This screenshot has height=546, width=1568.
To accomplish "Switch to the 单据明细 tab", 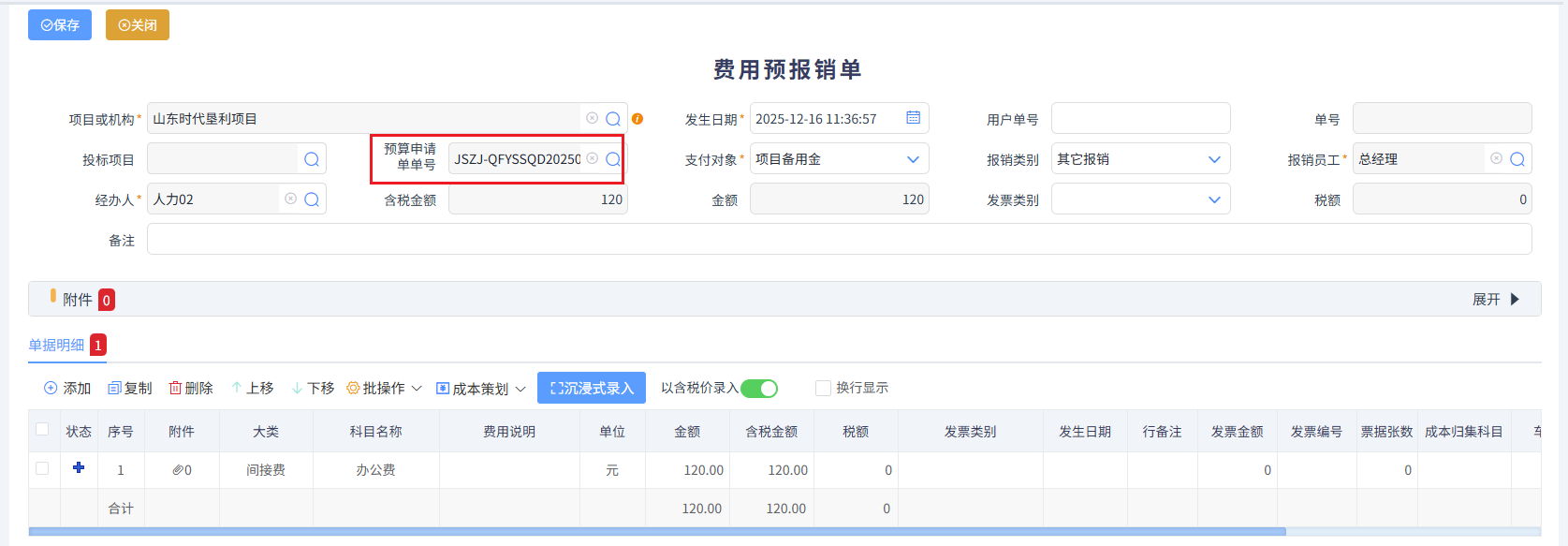I will [57, 346].
